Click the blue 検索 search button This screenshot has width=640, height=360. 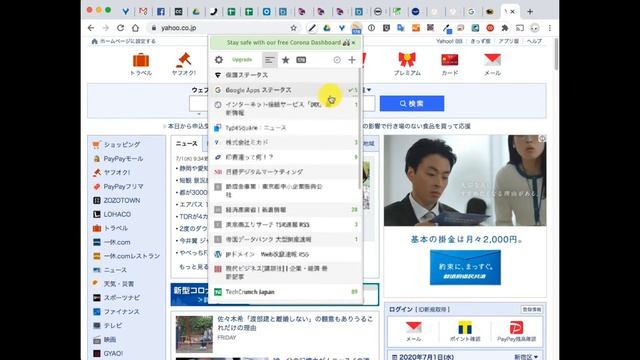pyautogui.click(x=412, y=104)
